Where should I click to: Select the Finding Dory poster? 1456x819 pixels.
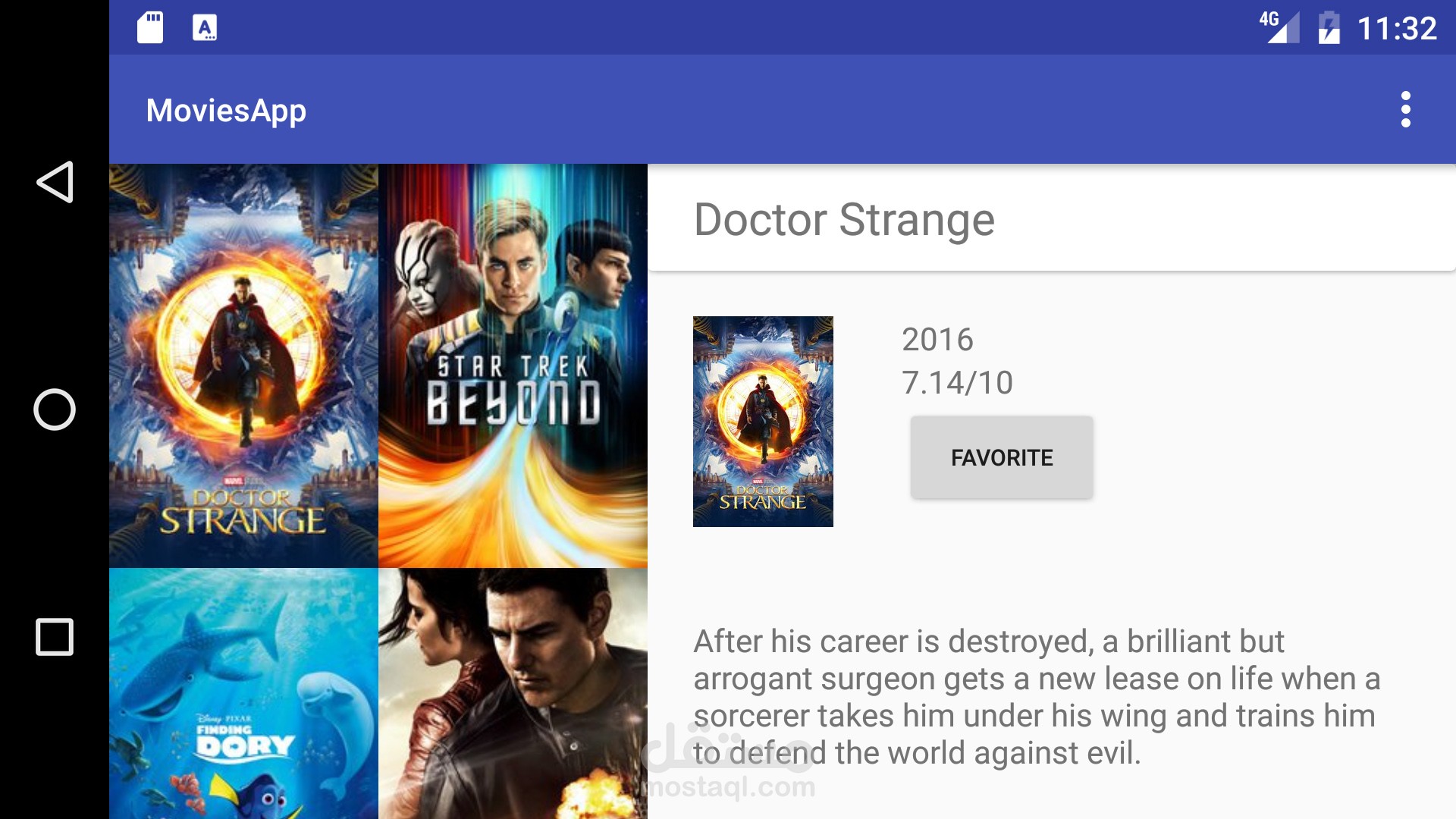[243, 693]
